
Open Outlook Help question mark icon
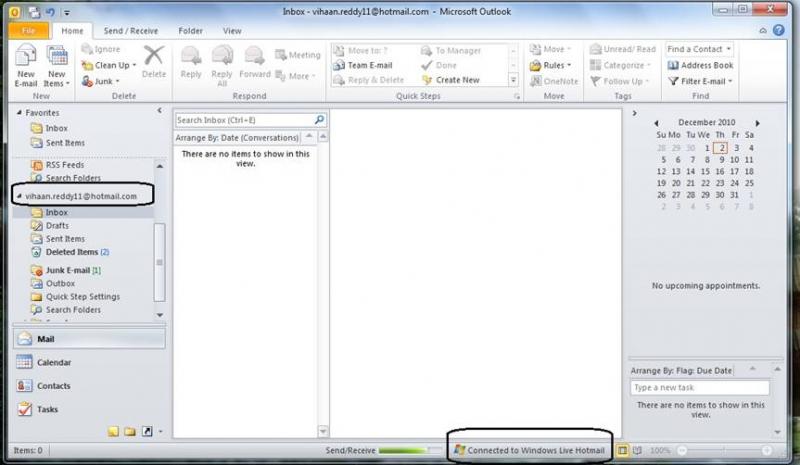point(779,30)
